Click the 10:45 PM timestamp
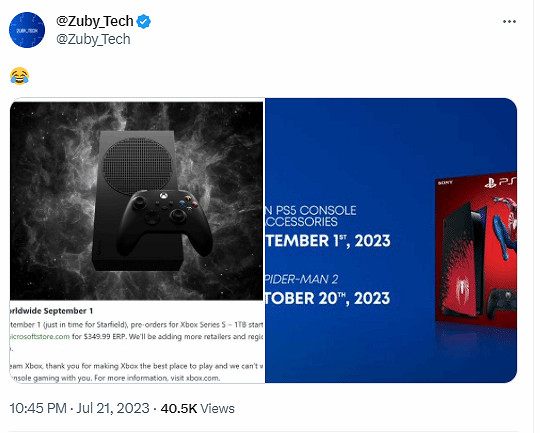Image resolution: width=540 pixels, height=433 pixels. pyautogui.click(x=38, y=409)
